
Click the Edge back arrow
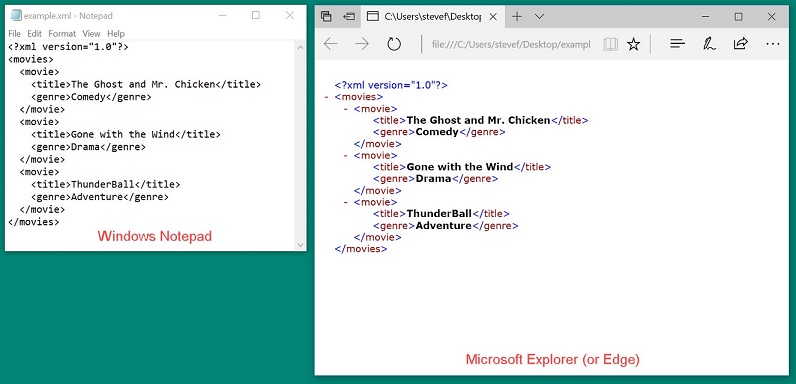click(x=330, y=44)
